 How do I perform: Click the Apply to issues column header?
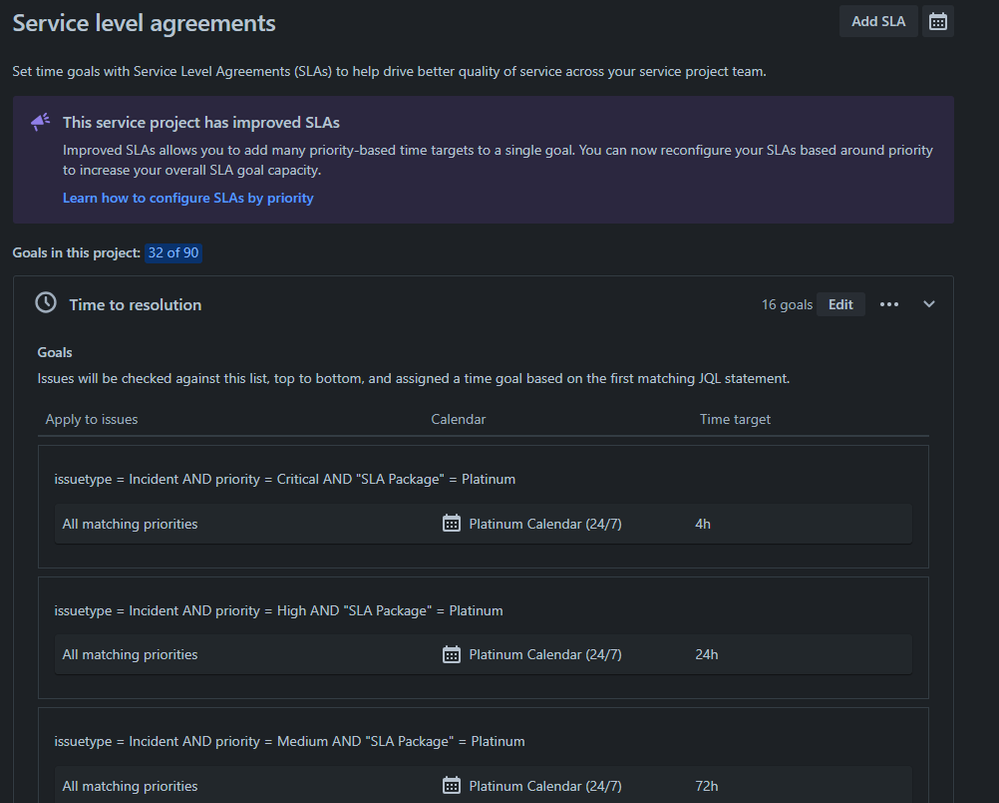click(x=91, y=419)
